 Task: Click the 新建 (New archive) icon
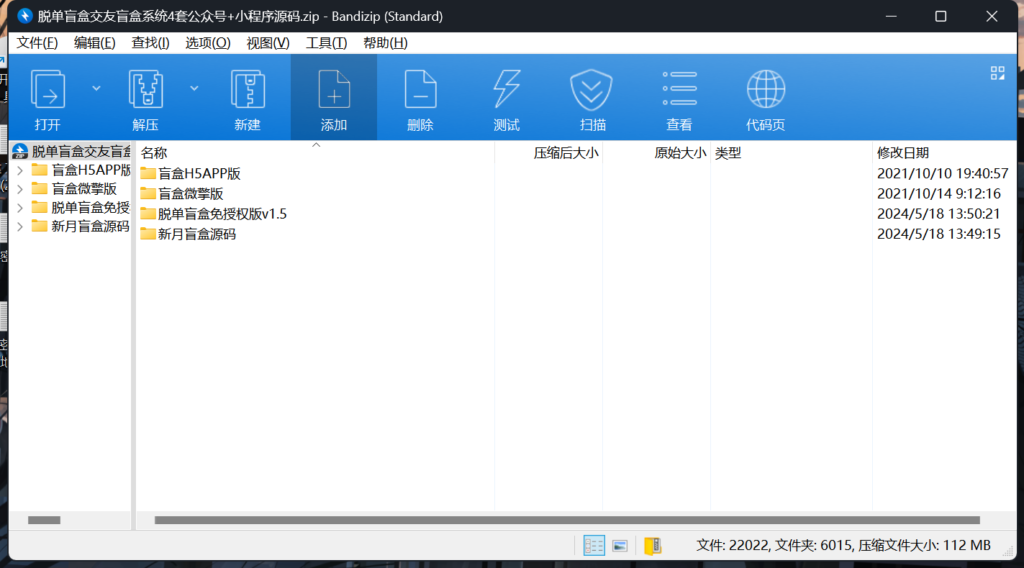pos(247,90)
